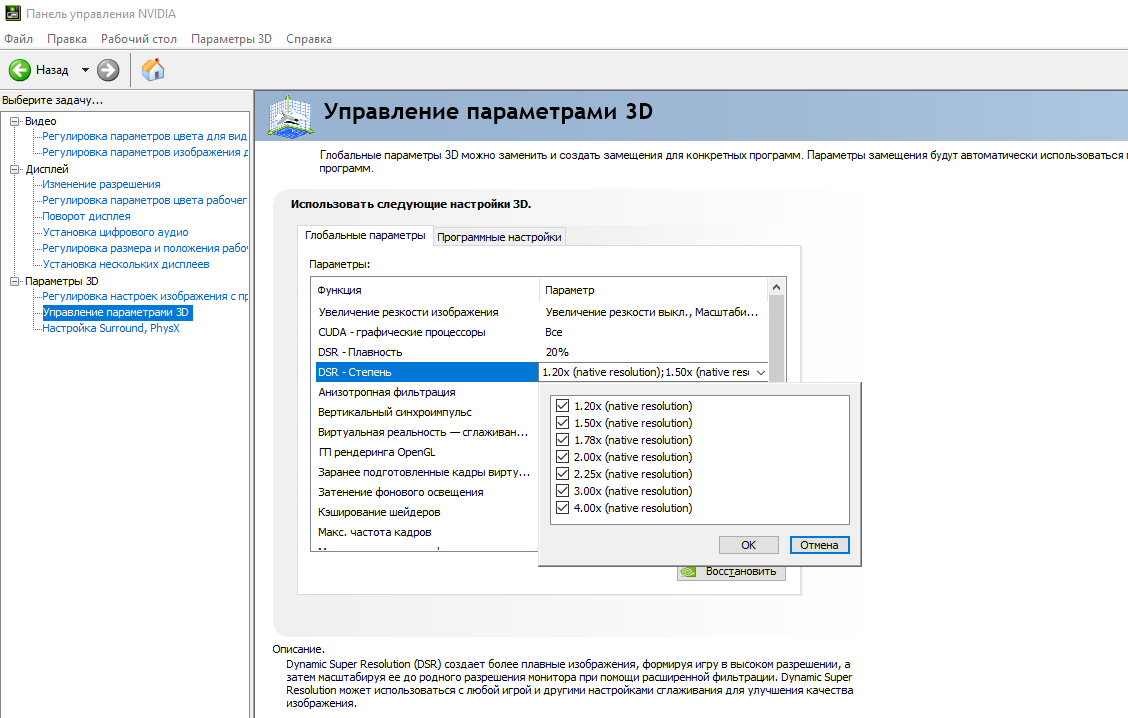
Task: Open the Файл menu
Action: 19,39
